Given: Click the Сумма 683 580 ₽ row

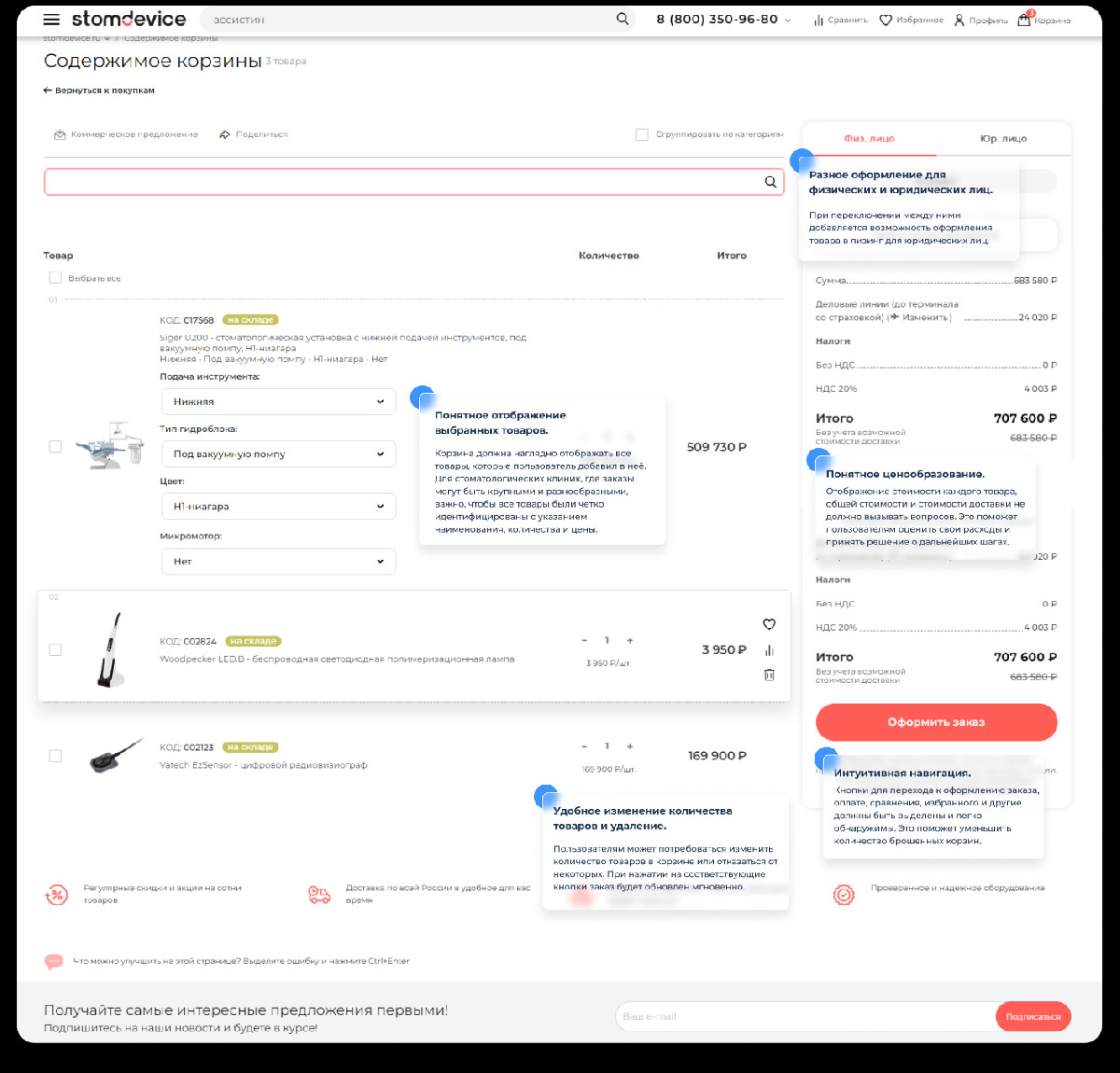Looking at the screenshot, I should (936, 280).
